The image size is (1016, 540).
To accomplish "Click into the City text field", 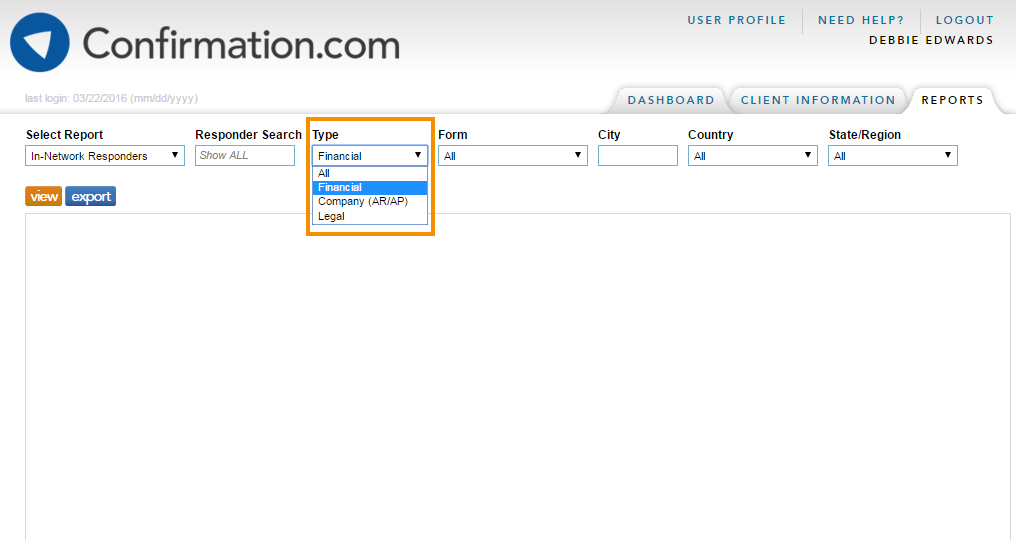I will pyautogui.click(x=637, y=156).
